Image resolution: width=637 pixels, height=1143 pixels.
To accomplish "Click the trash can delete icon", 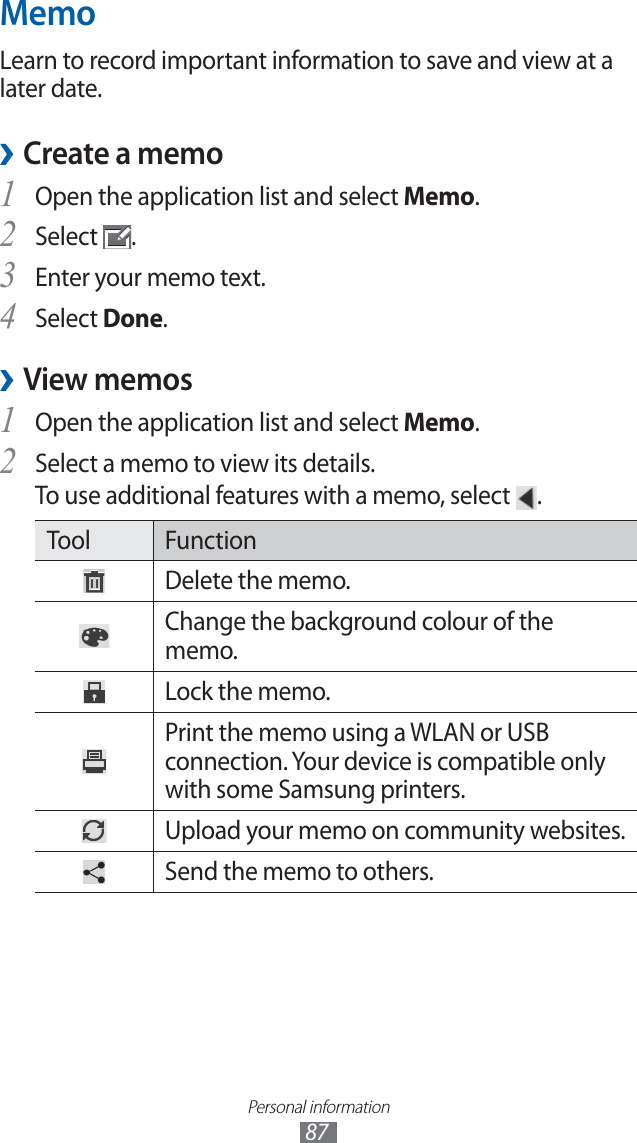I will click(94, 581).
